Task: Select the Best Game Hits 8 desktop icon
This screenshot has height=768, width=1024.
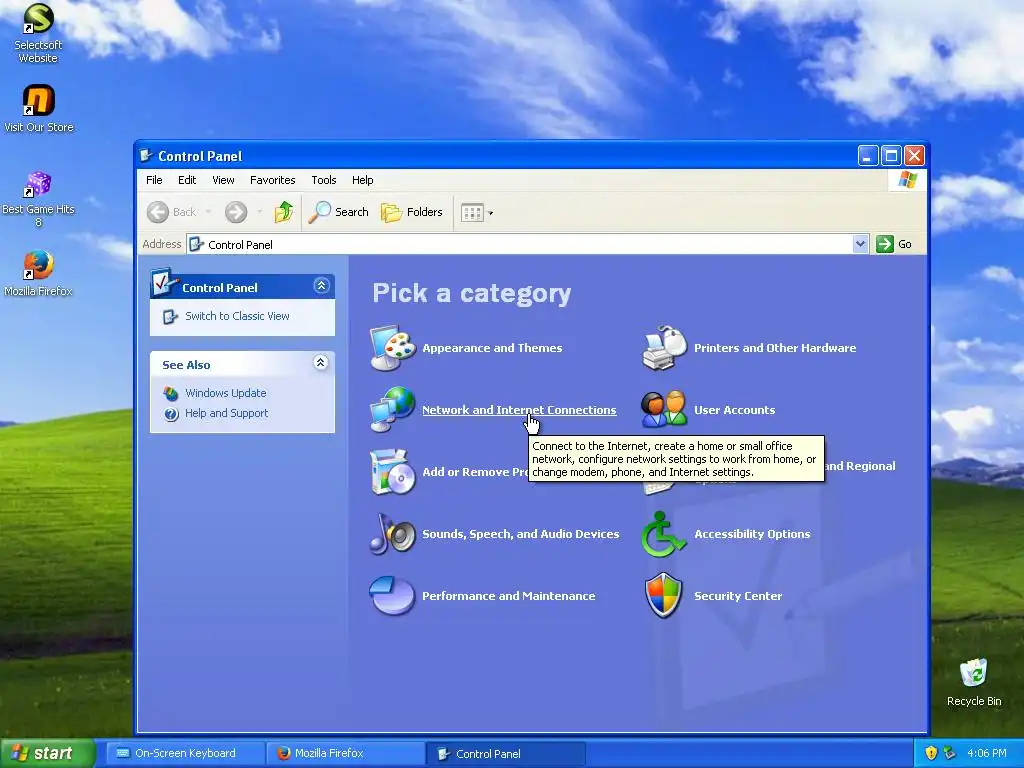Action: pyautogui.click(x=38, y=199)
